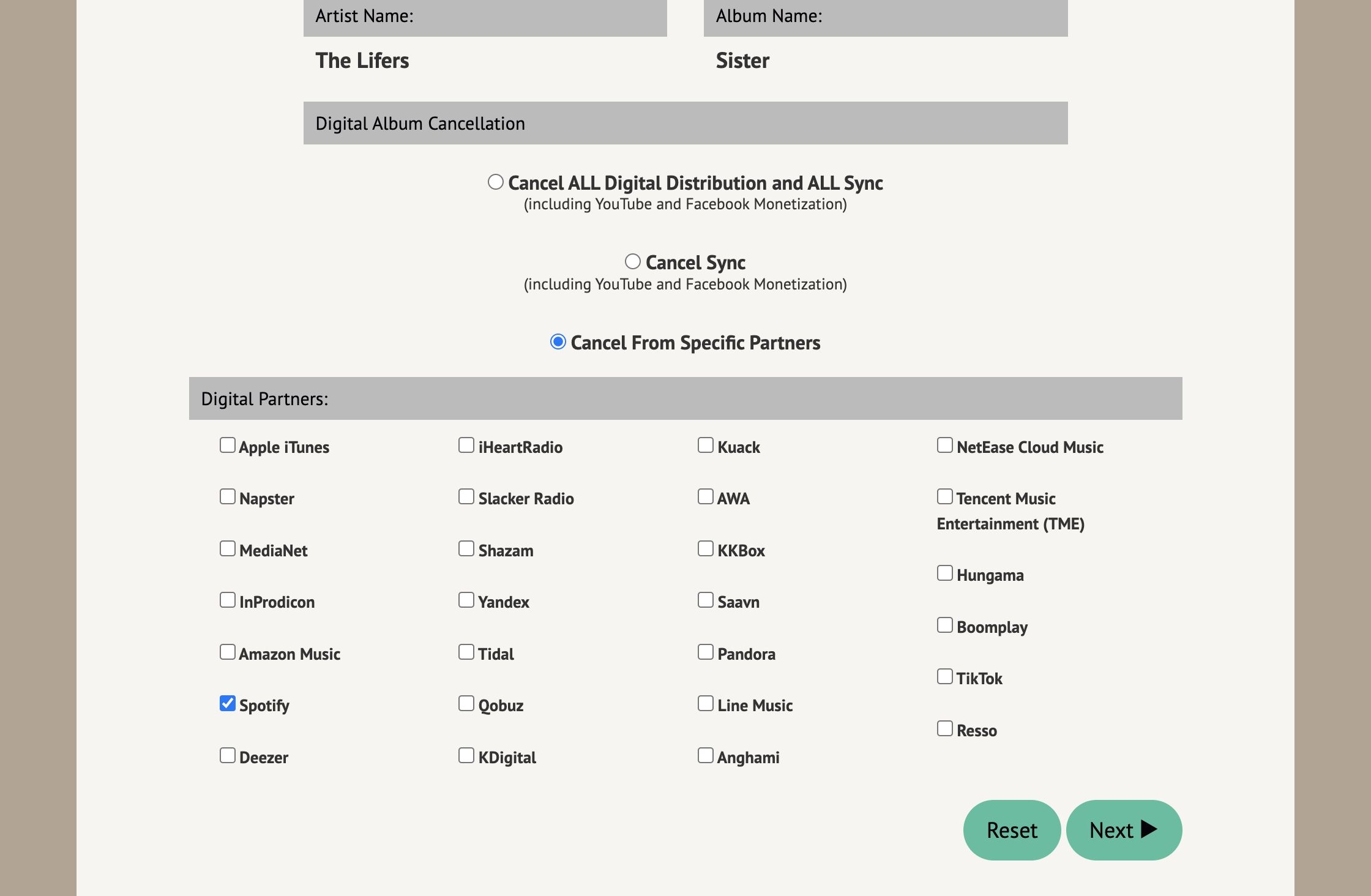1371x896 pixels.
Task: Check the KKBox checkbox
Action: coord(706,548)
